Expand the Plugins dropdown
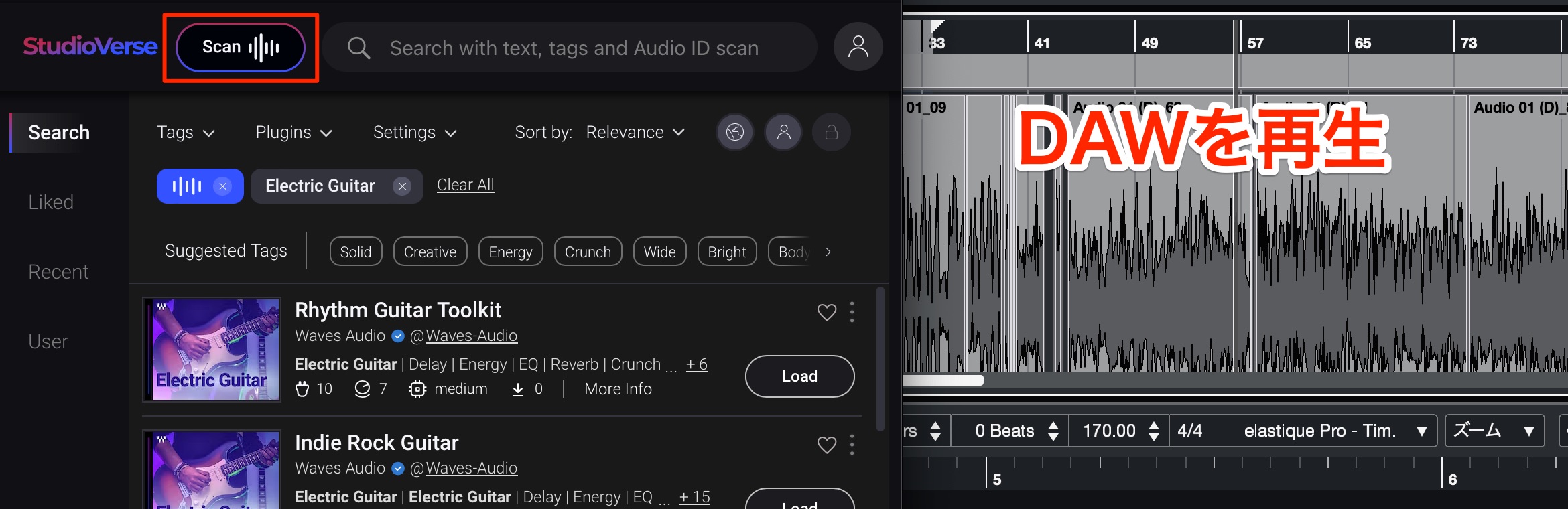The image size is (1568, 509). click(293, 133)
